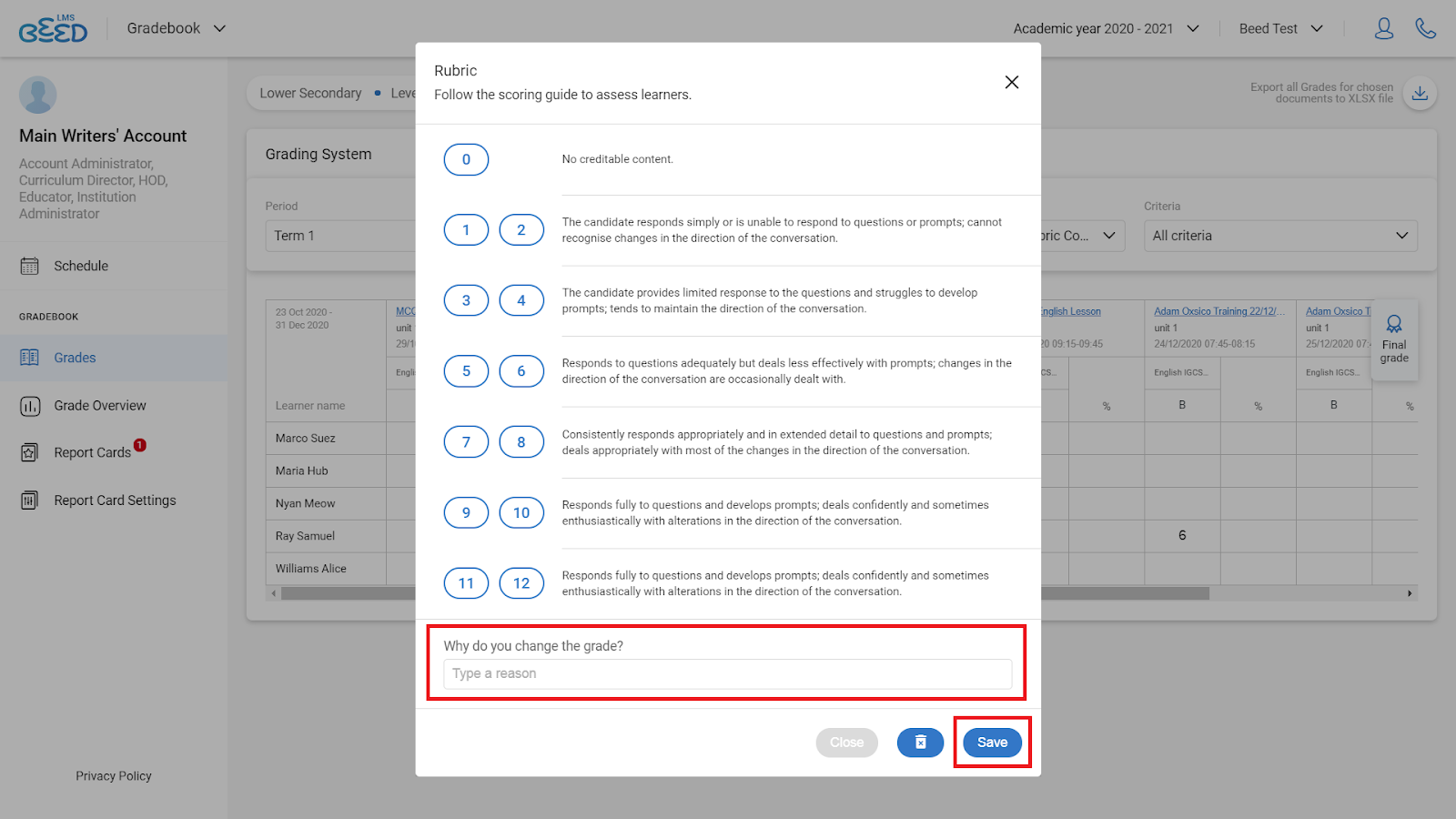Click learner name Nyan Meow
Viewport: 1456px width, 819px height.
click(306, 503)
